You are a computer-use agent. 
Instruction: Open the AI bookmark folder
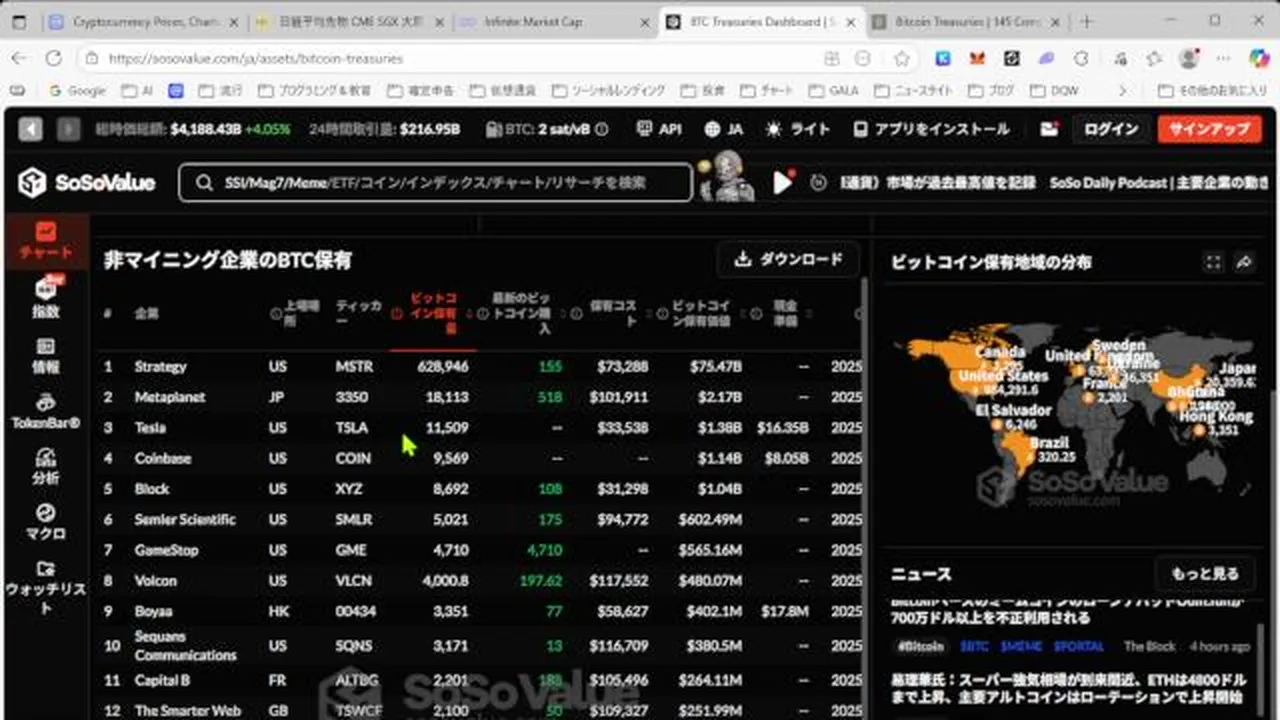[137, 91]
